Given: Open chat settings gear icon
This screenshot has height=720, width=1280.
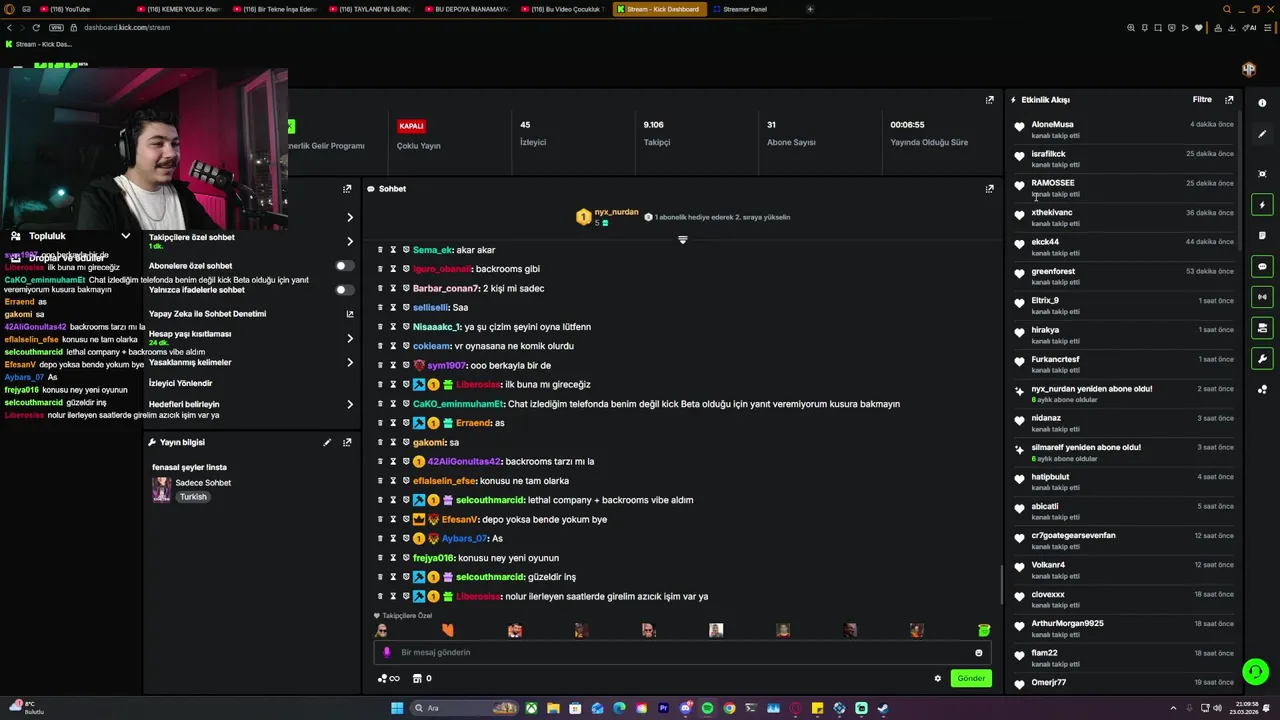Looking at the screenshot, I should 938,678.
